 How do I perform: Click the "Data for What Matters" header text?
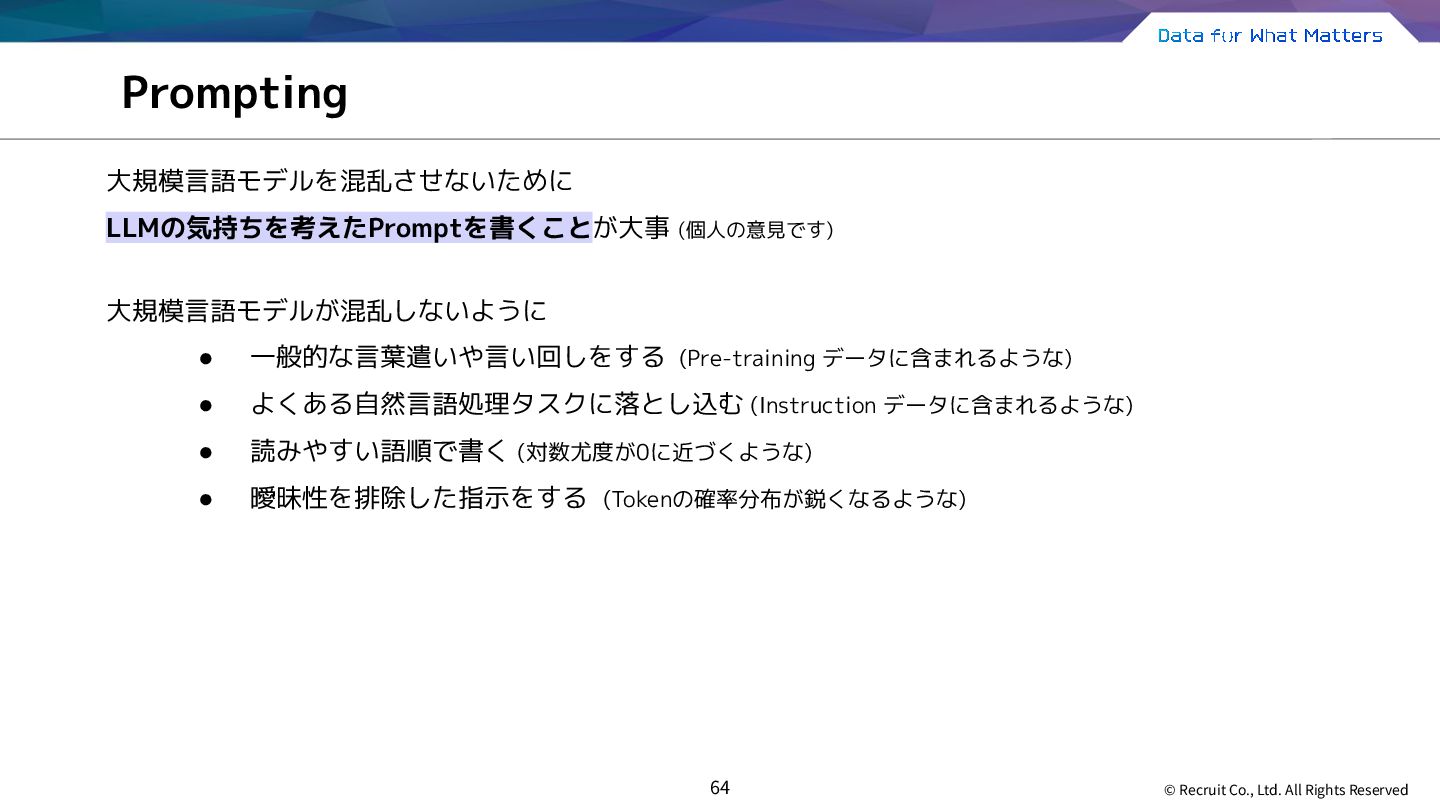[x=1270, y=36]
